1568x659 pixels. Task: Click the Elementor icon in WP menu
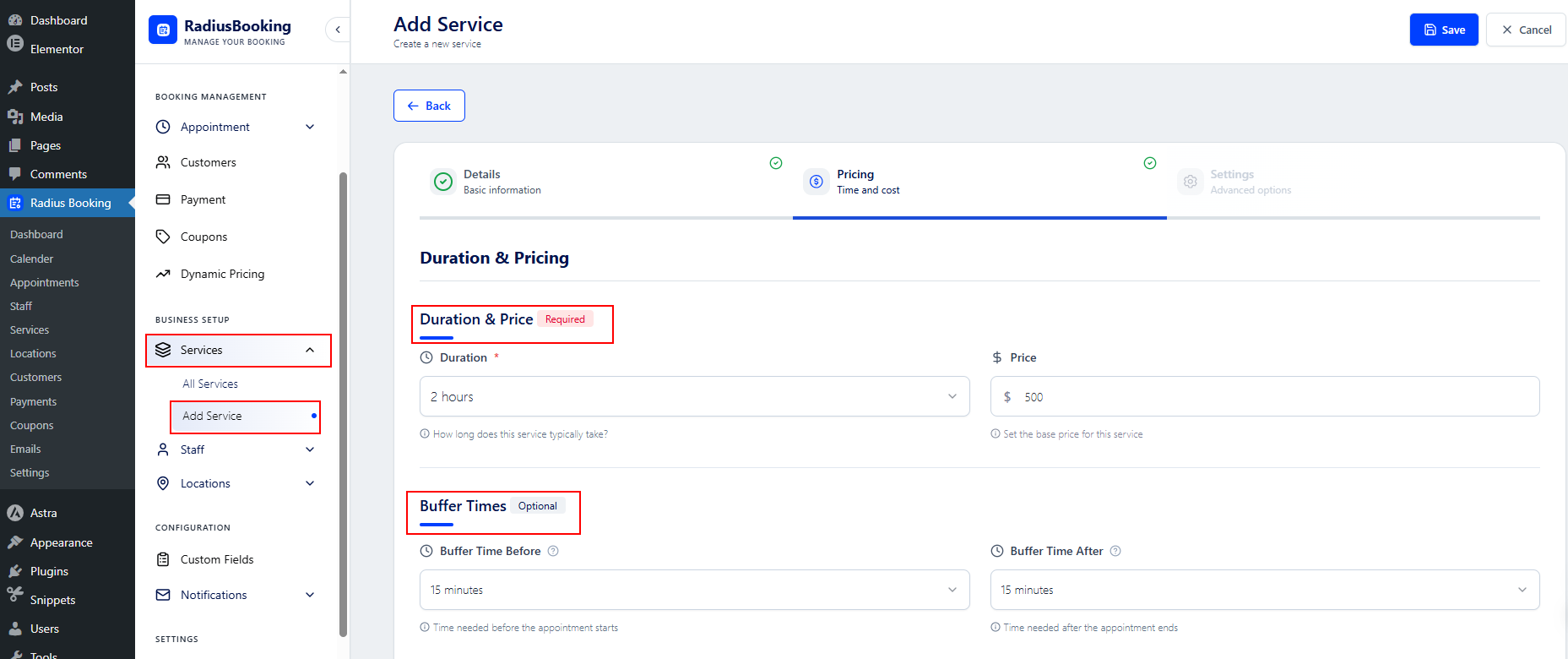pyautogui.click(x=15, y=44)
